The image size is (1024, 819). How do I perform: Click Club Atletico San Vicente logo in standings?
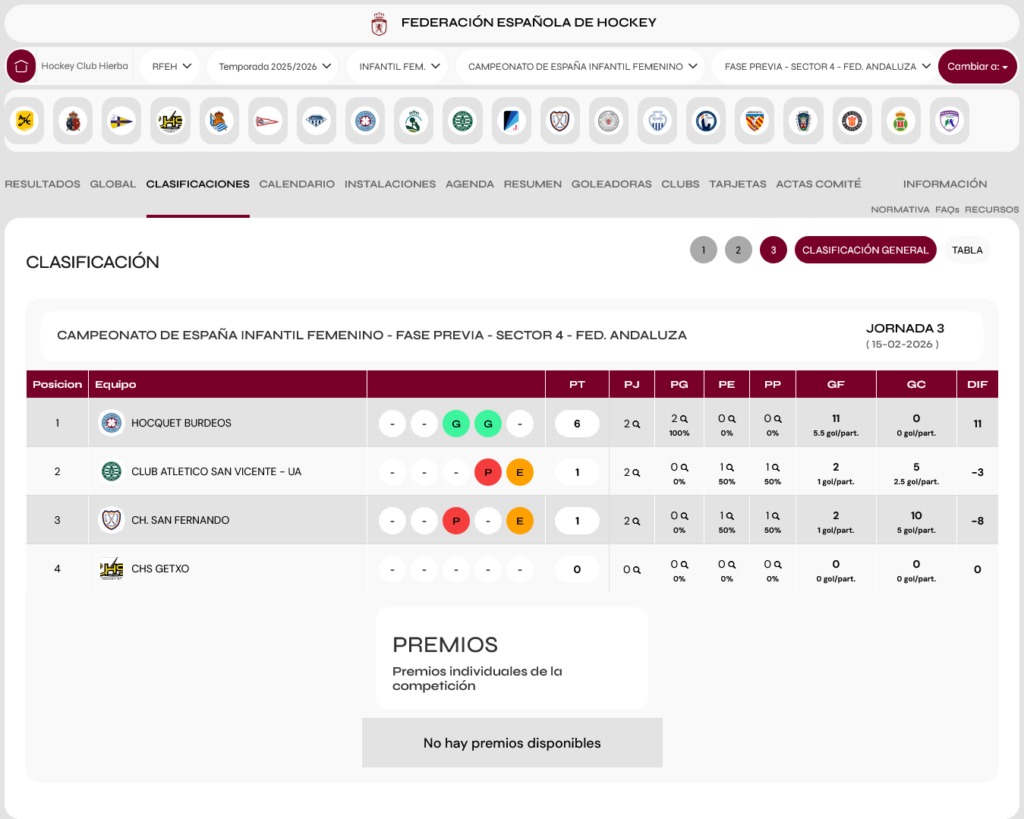point(111,471)
